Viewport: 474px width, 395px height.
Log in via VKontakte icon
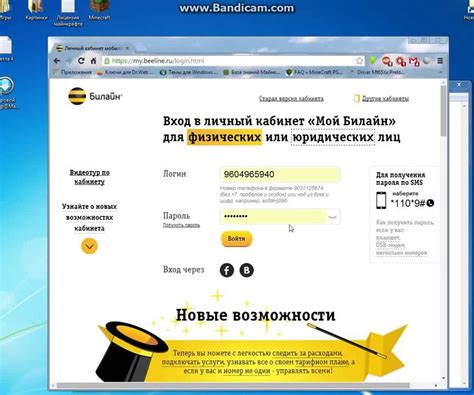[x=247, y=270]
